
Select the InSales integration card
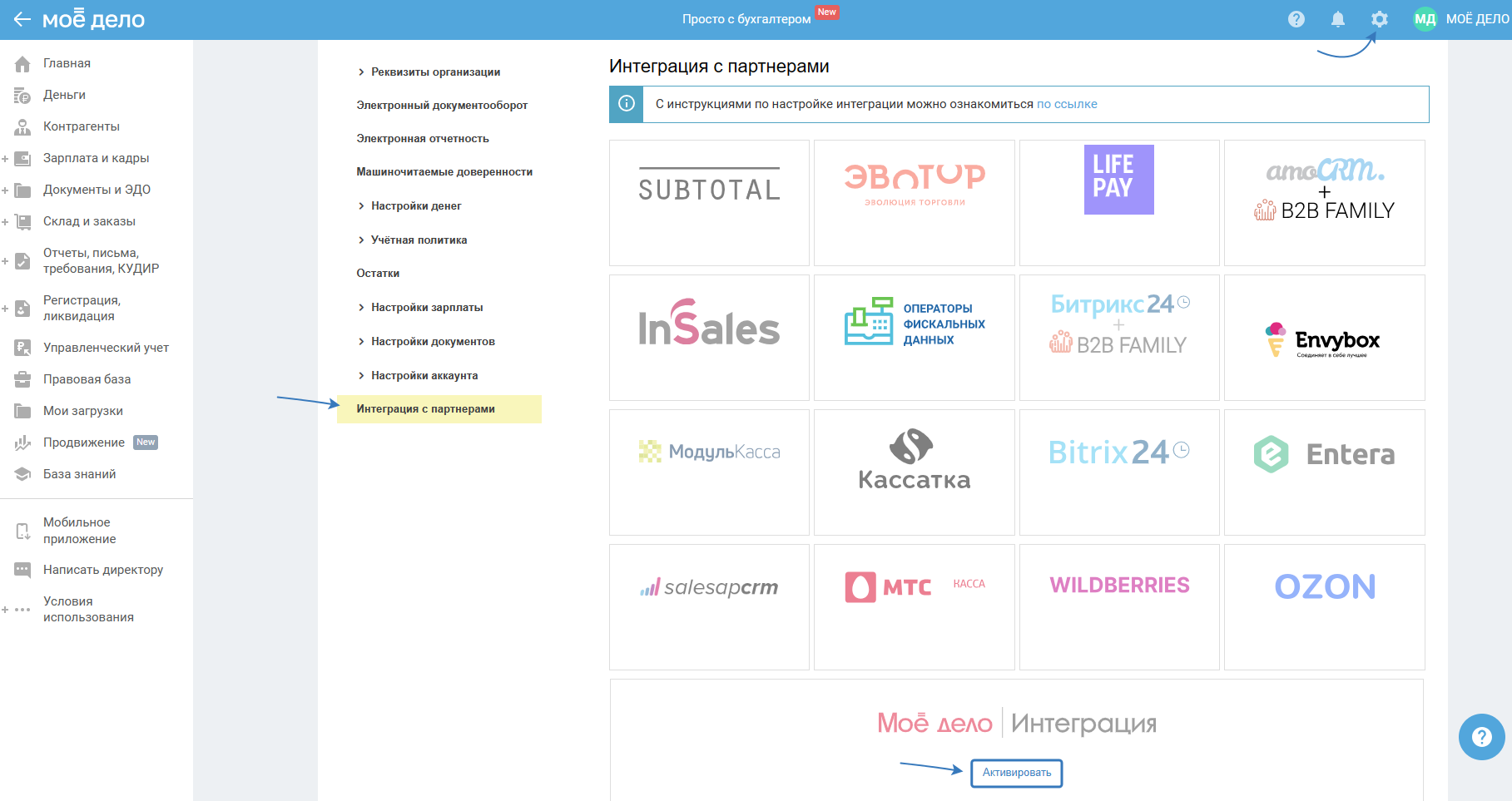click(x=709, y=338)
